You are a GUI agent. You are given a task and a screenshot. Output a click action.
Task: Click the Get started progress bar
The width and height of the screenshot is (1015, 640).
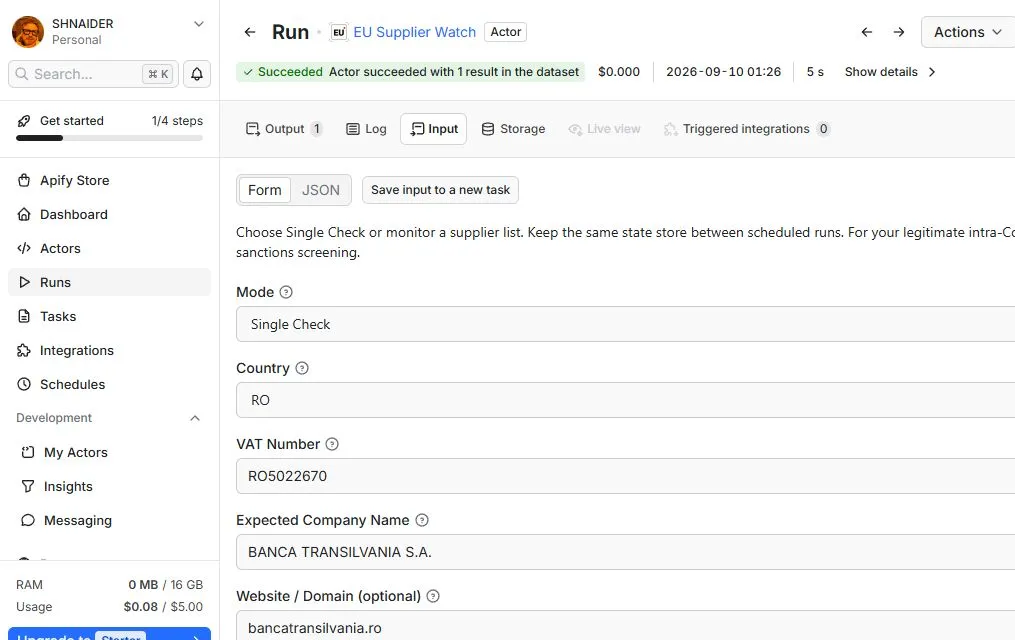(x=109, y=138)
